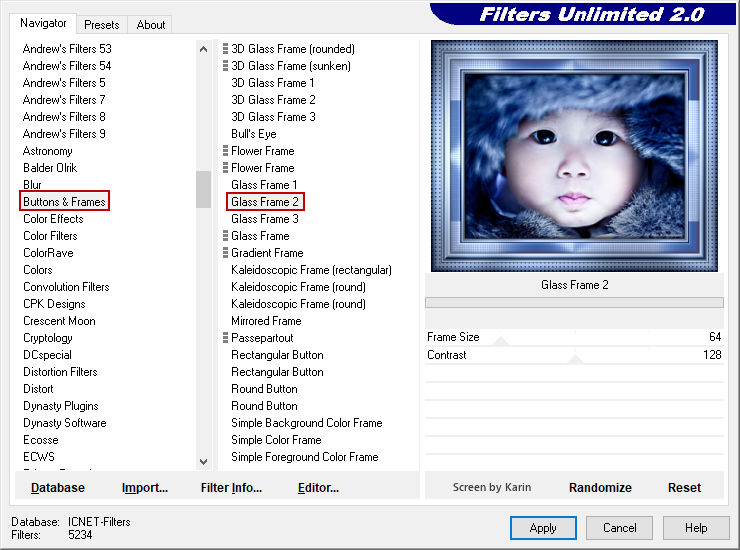Viewport: 740px width, 550px height.
Task: Pick the Glass Frame 2 filter
Action: coord(264,202)
